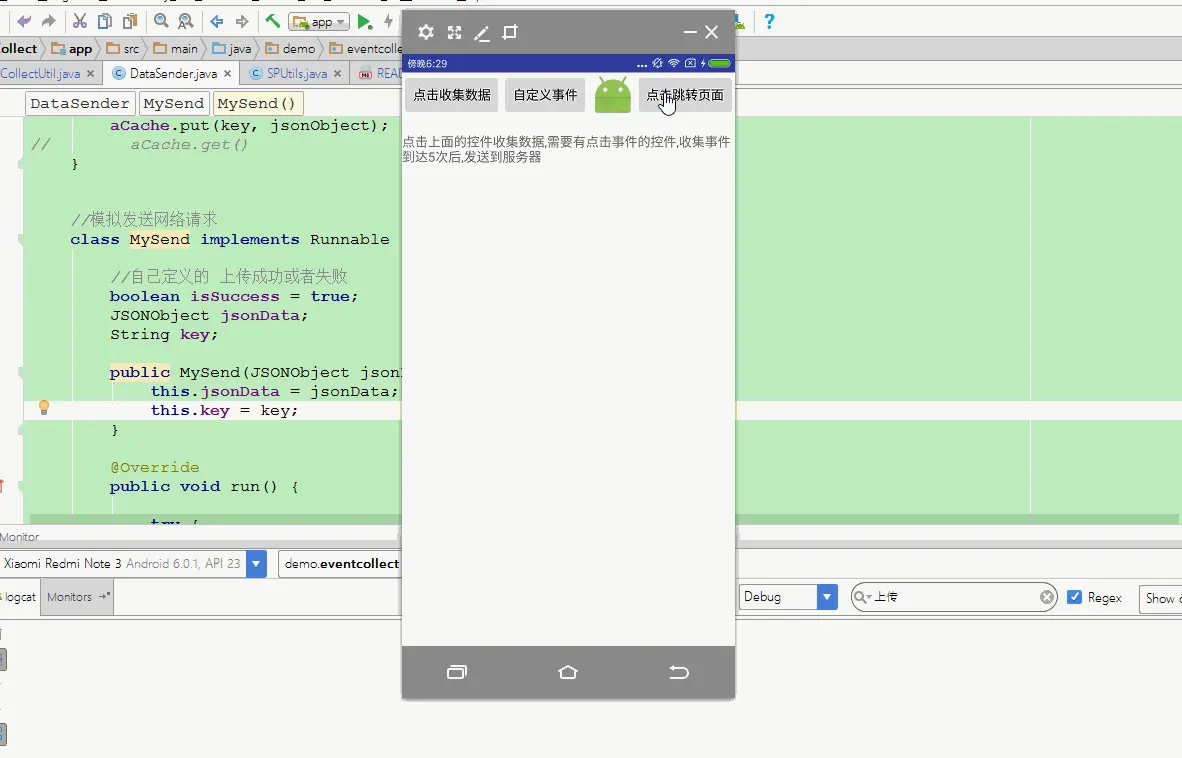Click the '@Override' annotation
Image resolution: width=1182 pixels, height=758 pixels.
[155, 467]
